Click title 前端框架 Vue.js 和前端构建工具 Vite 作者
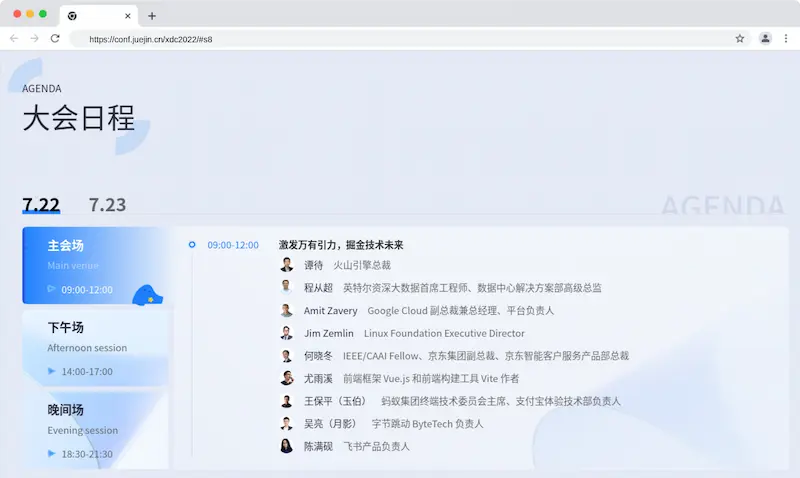The width and height of the screenshot is (800, 478). 431,379
